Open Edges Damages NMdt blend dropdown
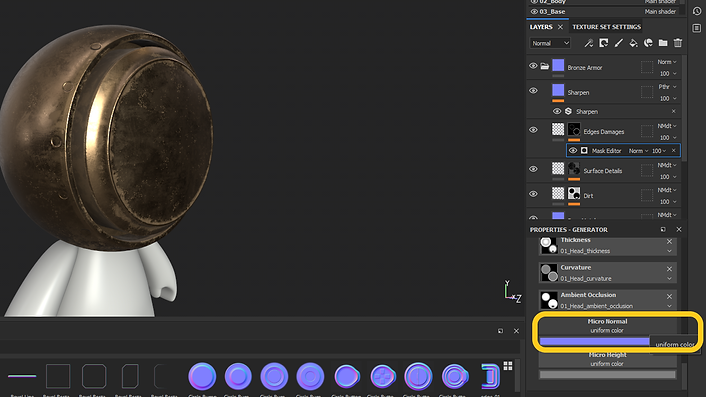Viewport: 706px width, 397px height. coord(667,126)
